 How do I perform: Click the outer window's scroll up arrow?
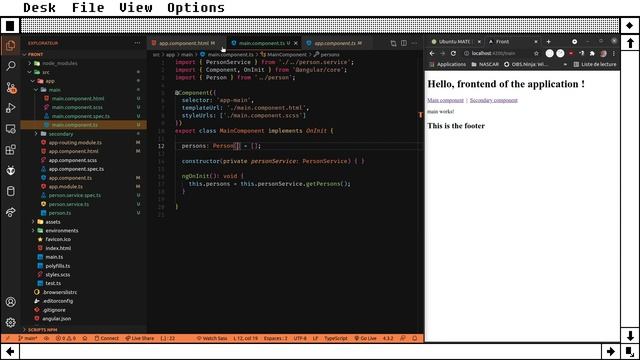[x=630, y=43]
